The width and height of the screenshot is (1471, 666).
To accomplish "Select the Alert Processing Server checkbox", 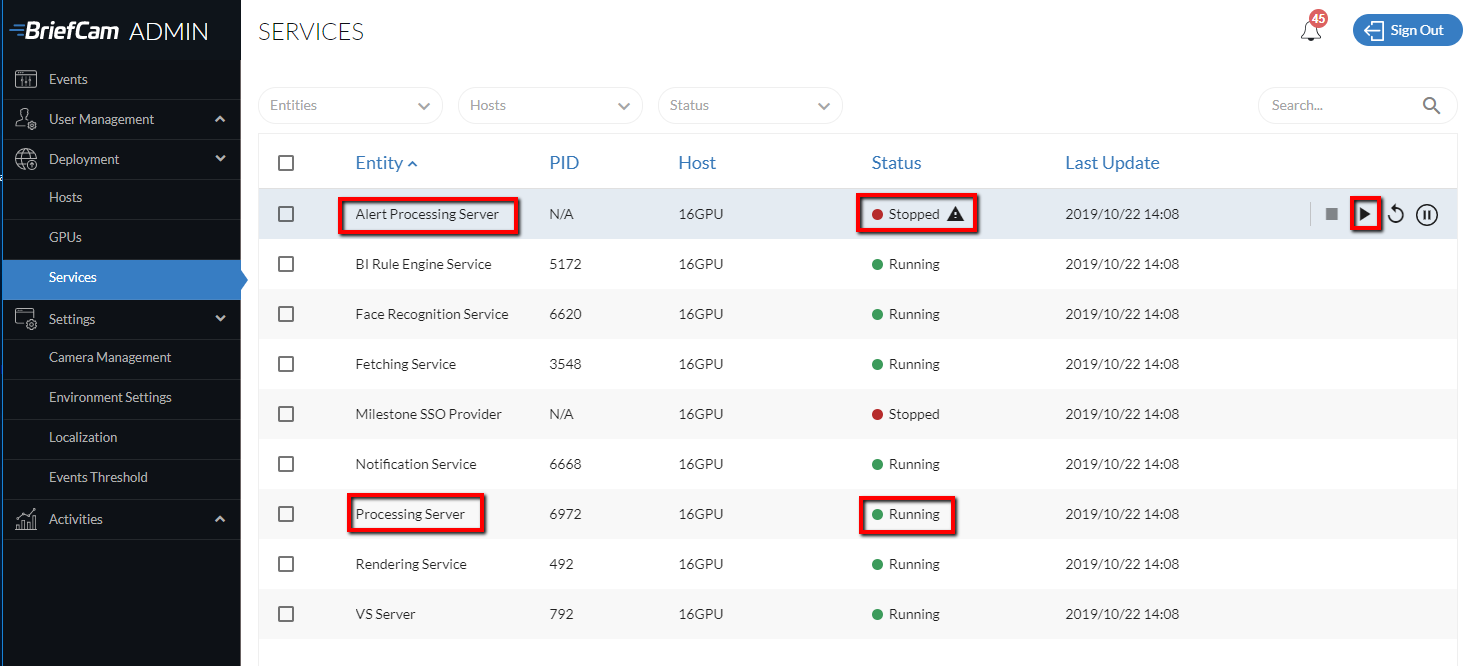I will pos(286,214).
